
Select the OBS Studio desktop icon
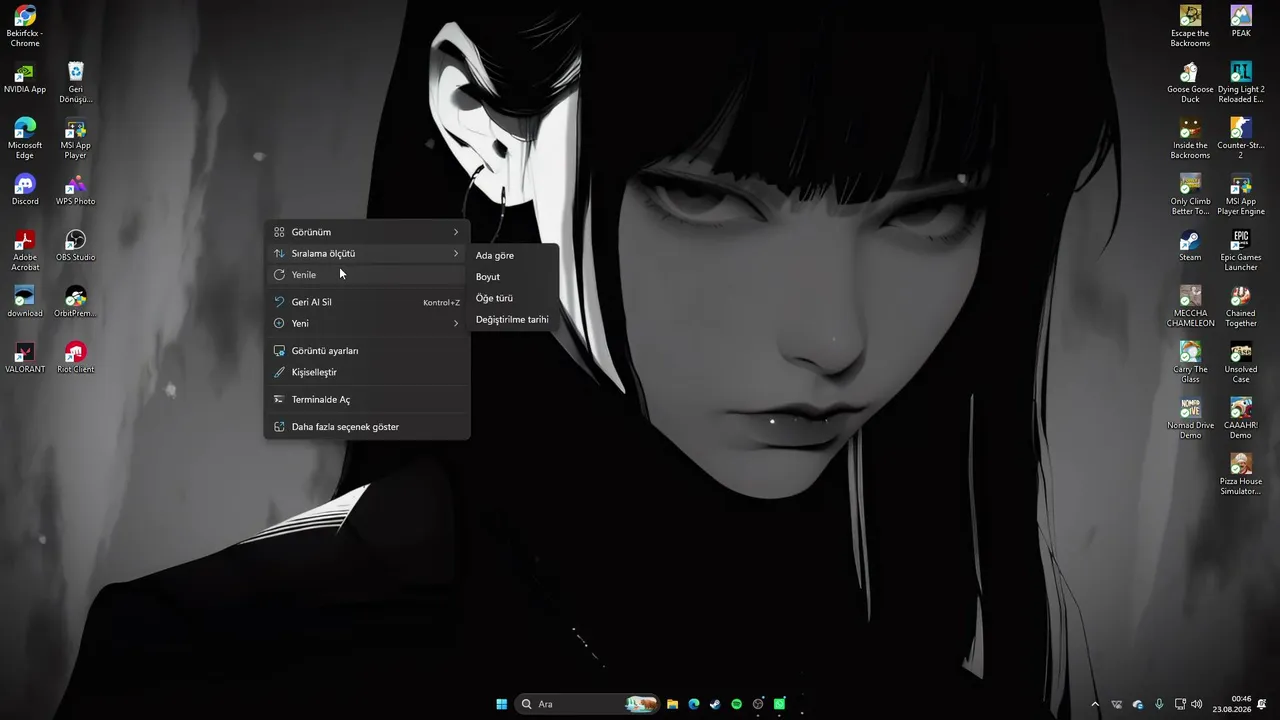(76, 246)
